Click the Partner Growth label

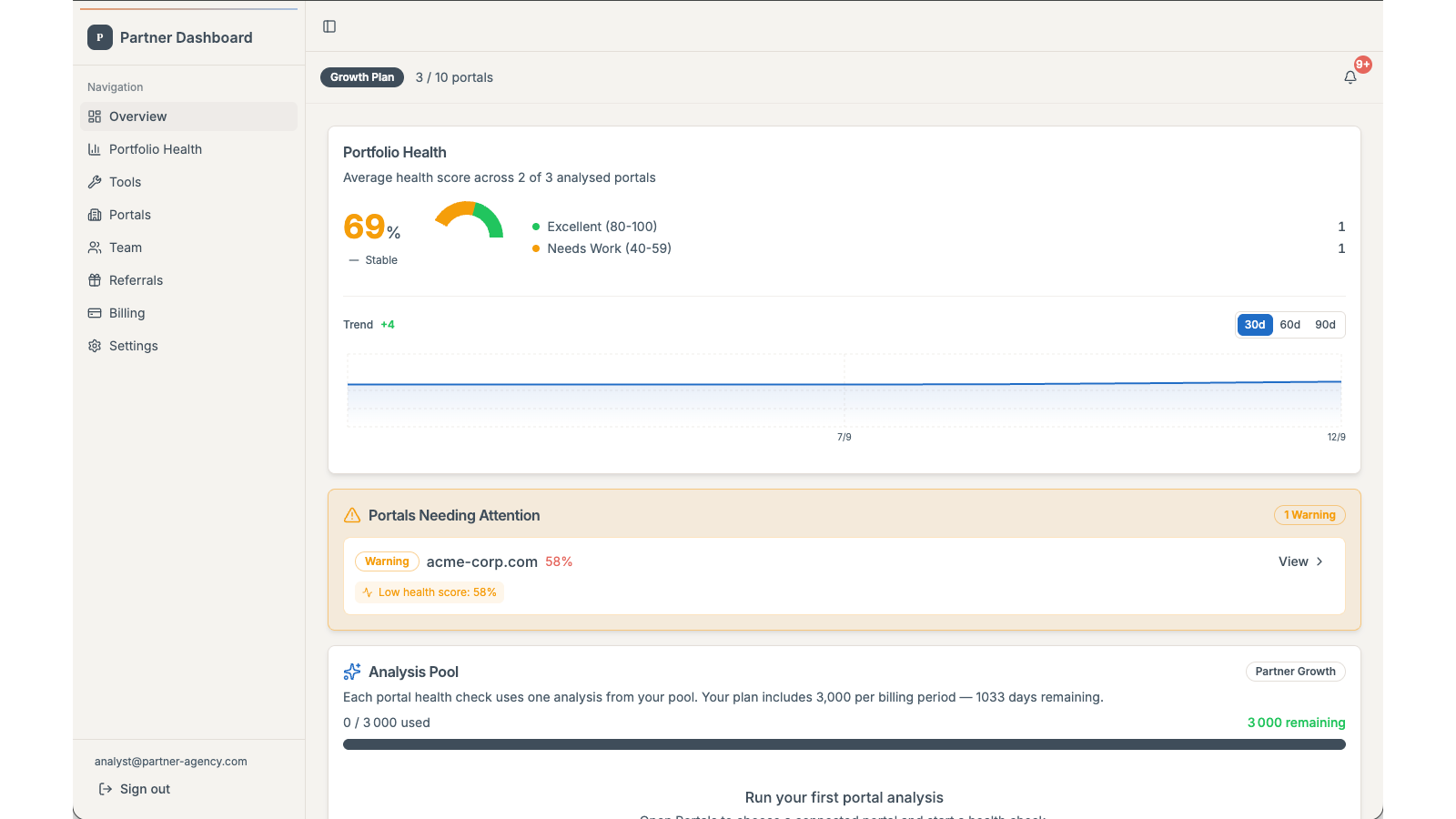point(1296,672)
